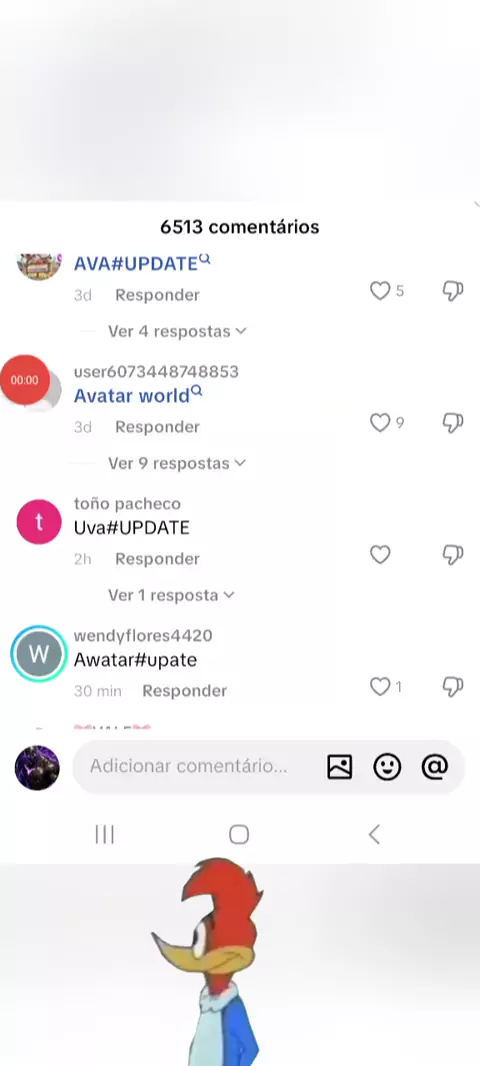Like the Avatar world comment
The width and height of the screenshot is (480, 1066).
(x=380, y=423)
